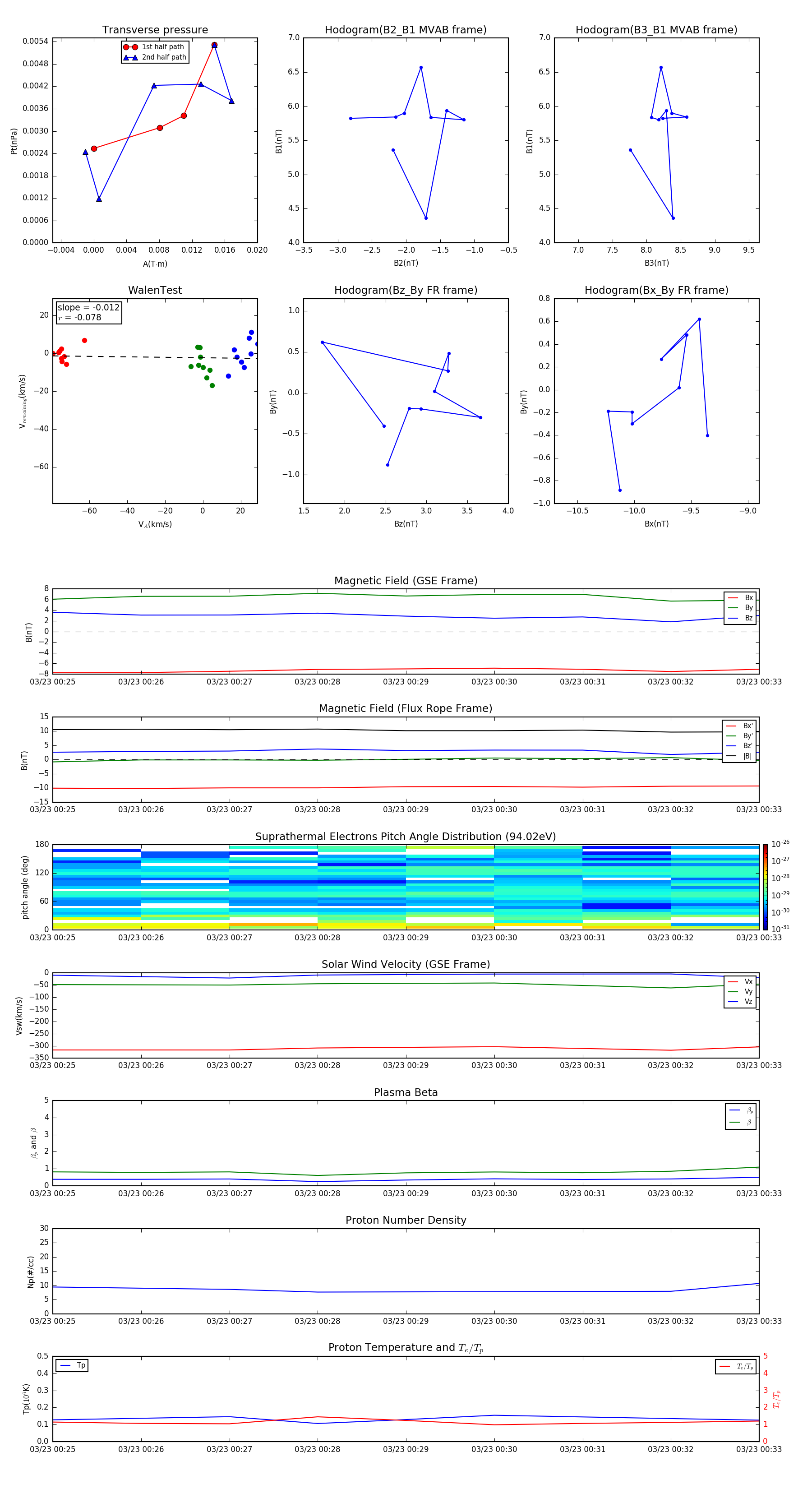Click the 'WalenTest' plot title
812x1489 pixels.
pyautogui.click(x=155, y=290)
